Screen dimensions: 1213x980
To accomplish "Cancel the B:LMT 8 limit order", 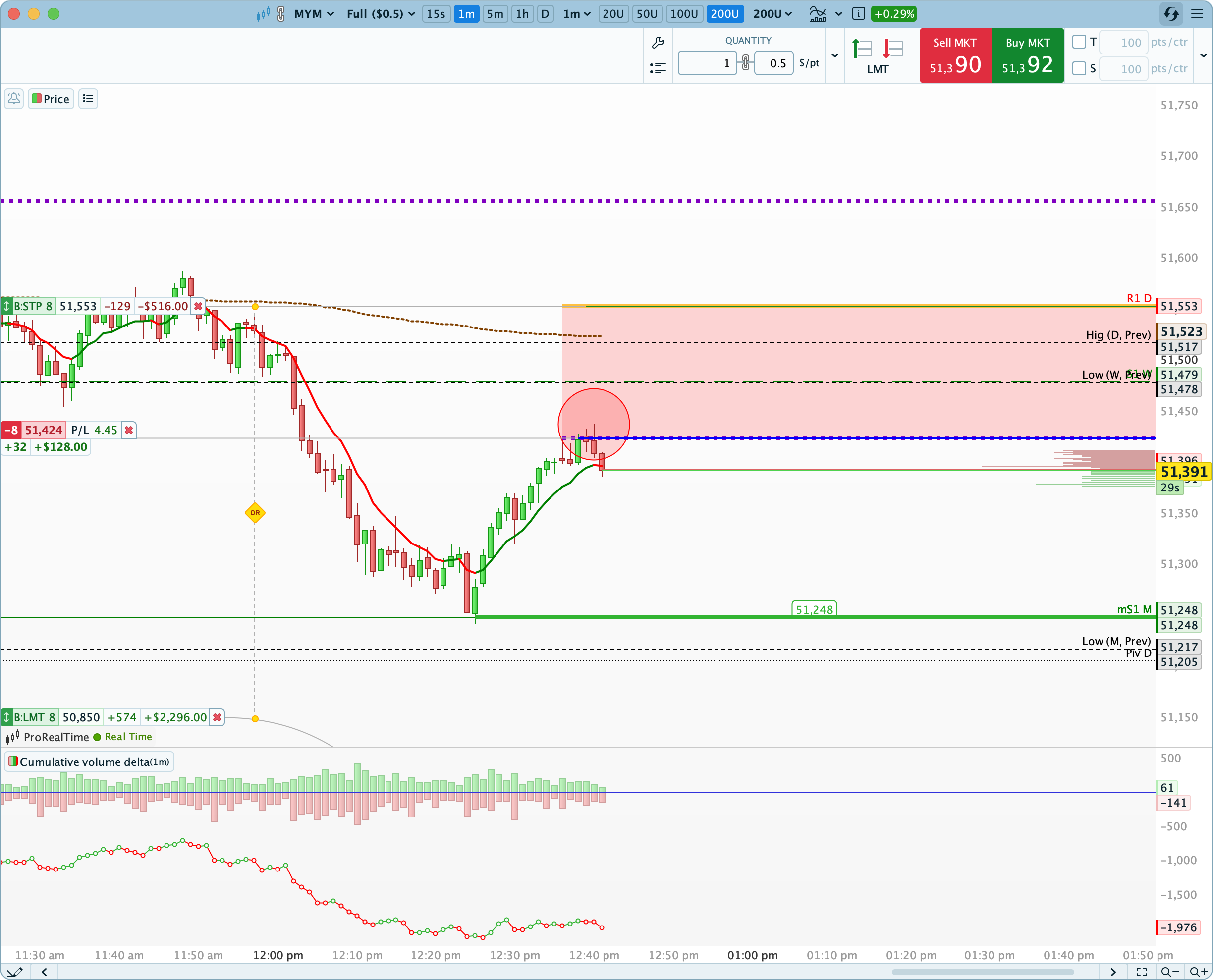I will click(217, 717).
